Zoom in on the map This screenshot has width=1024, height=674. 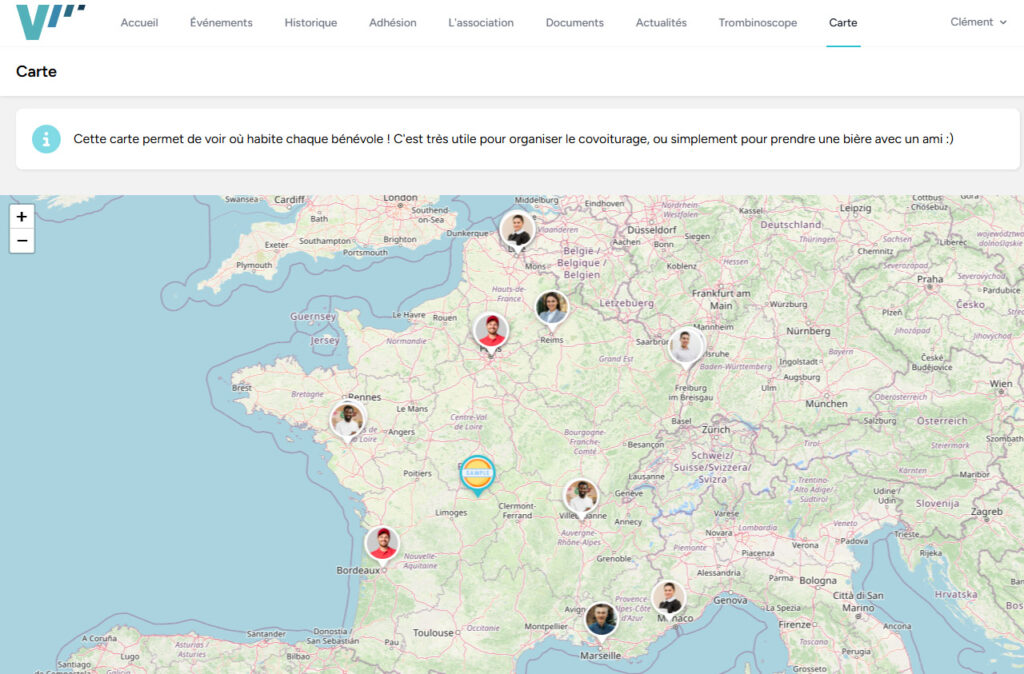[x=22, y=217]
